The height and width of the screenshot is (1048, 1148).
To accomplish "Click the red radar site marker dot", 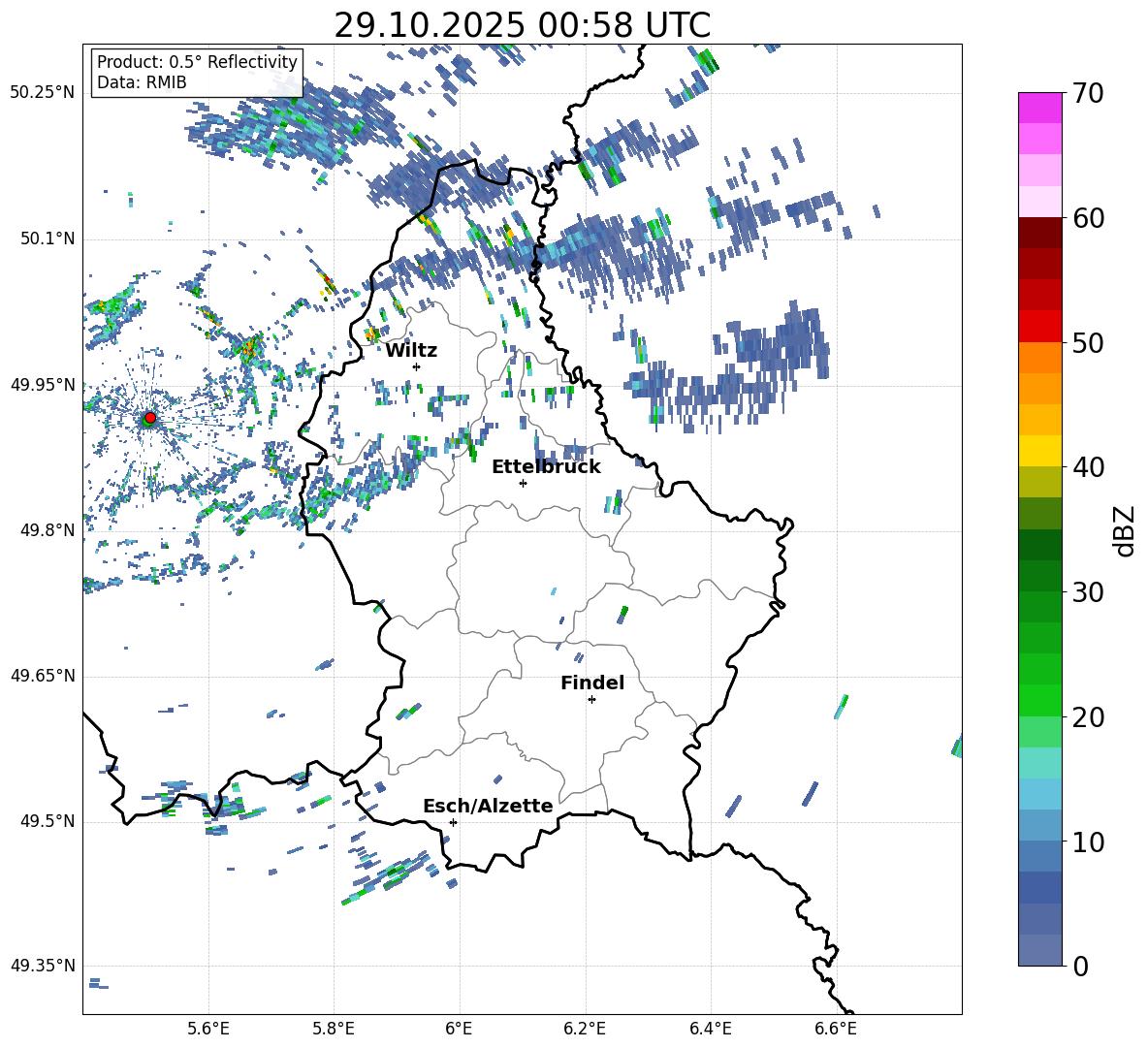I will (x=150, y=418).
